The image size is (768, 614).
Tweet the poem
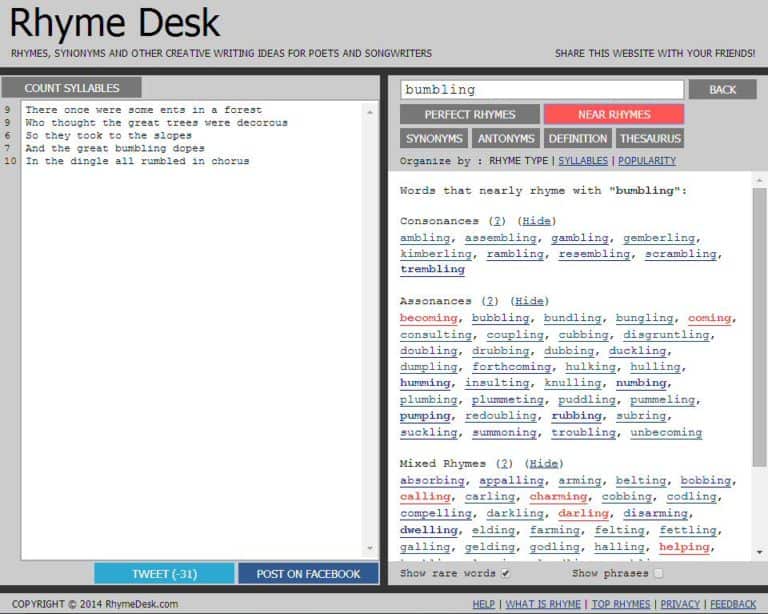(x=164, y=574)
